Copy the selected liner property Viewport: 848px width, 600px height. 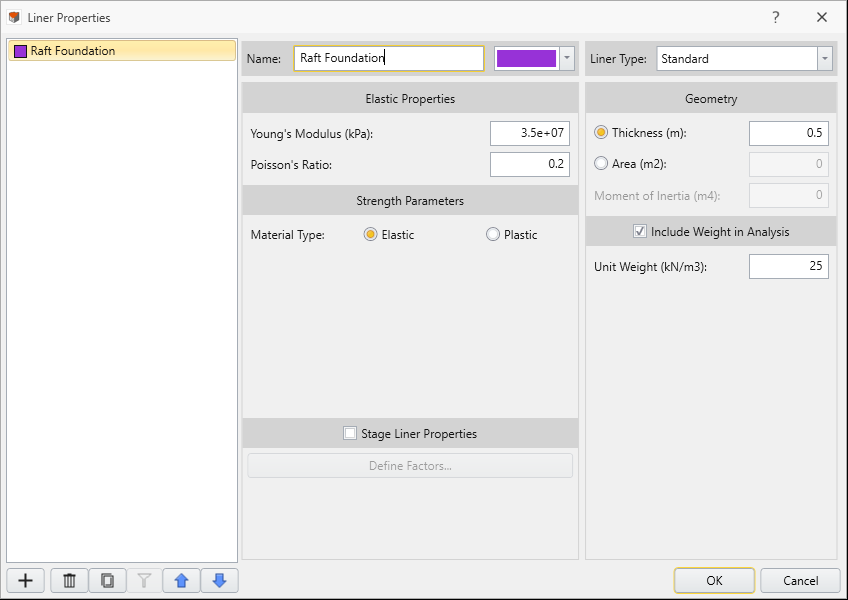(x=108, y=581)
